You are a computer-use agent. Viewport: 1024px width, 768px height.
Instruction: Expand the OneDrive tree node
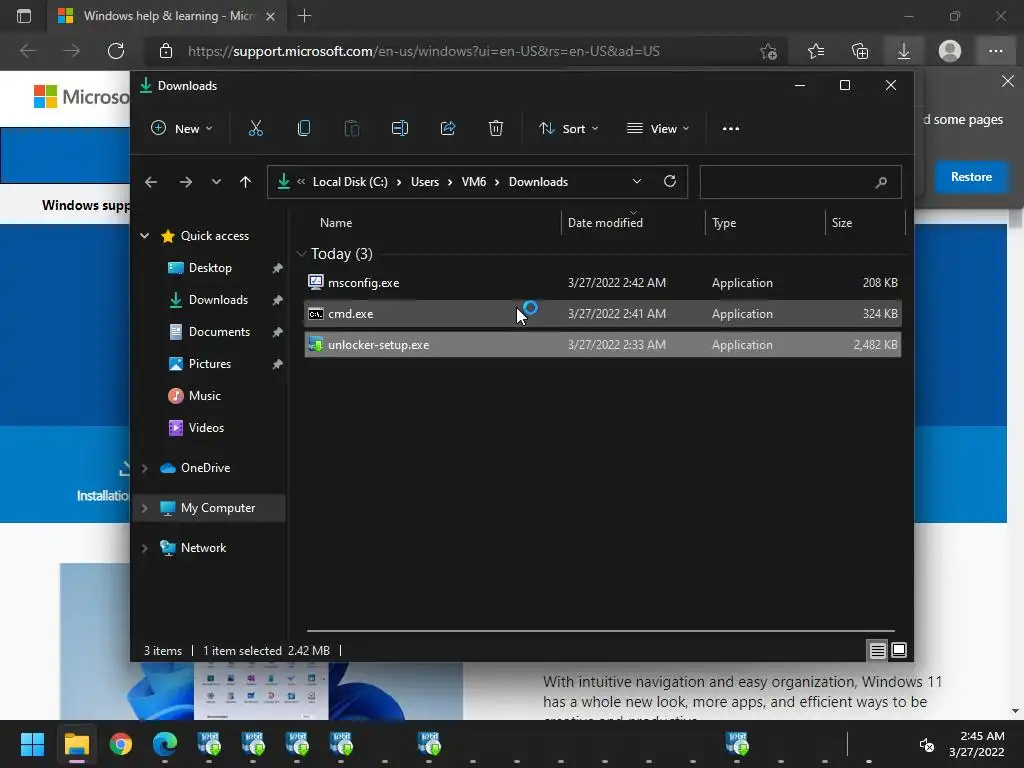point(144,468)
